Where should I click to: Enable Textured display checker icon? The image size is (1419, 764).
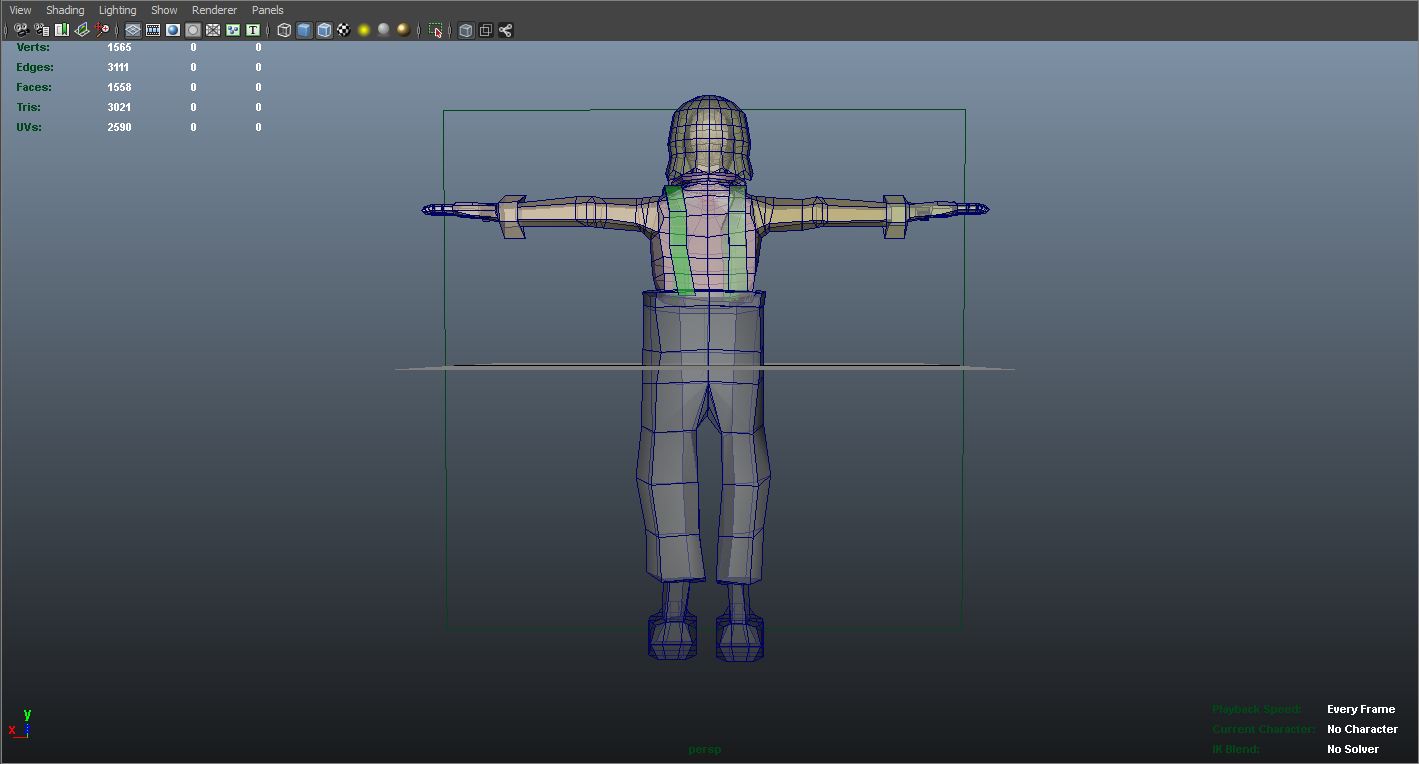click(x=344, y=30)
